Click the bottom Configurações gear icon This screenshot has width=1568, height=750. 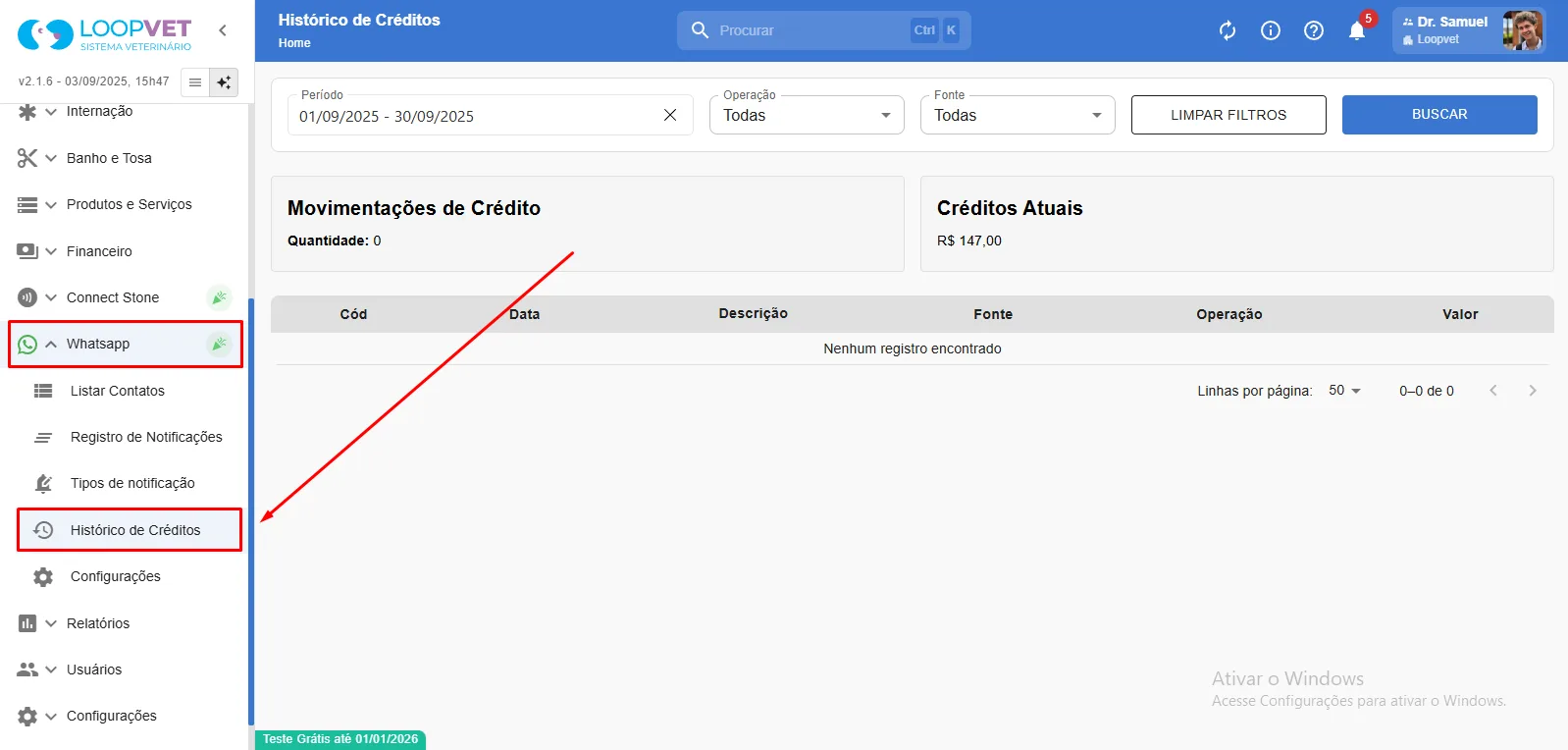click(27, 717)
